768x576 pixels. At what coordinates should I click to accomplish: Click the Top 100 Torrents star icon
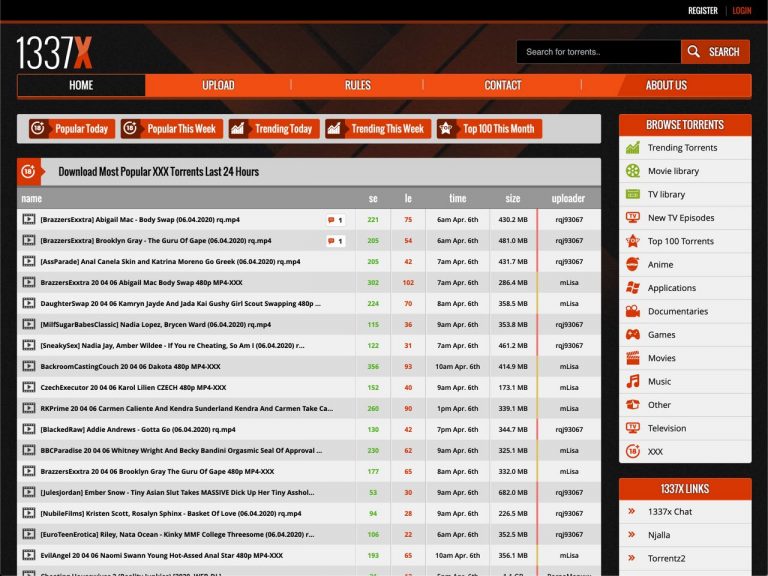click(x=632, y=241)
